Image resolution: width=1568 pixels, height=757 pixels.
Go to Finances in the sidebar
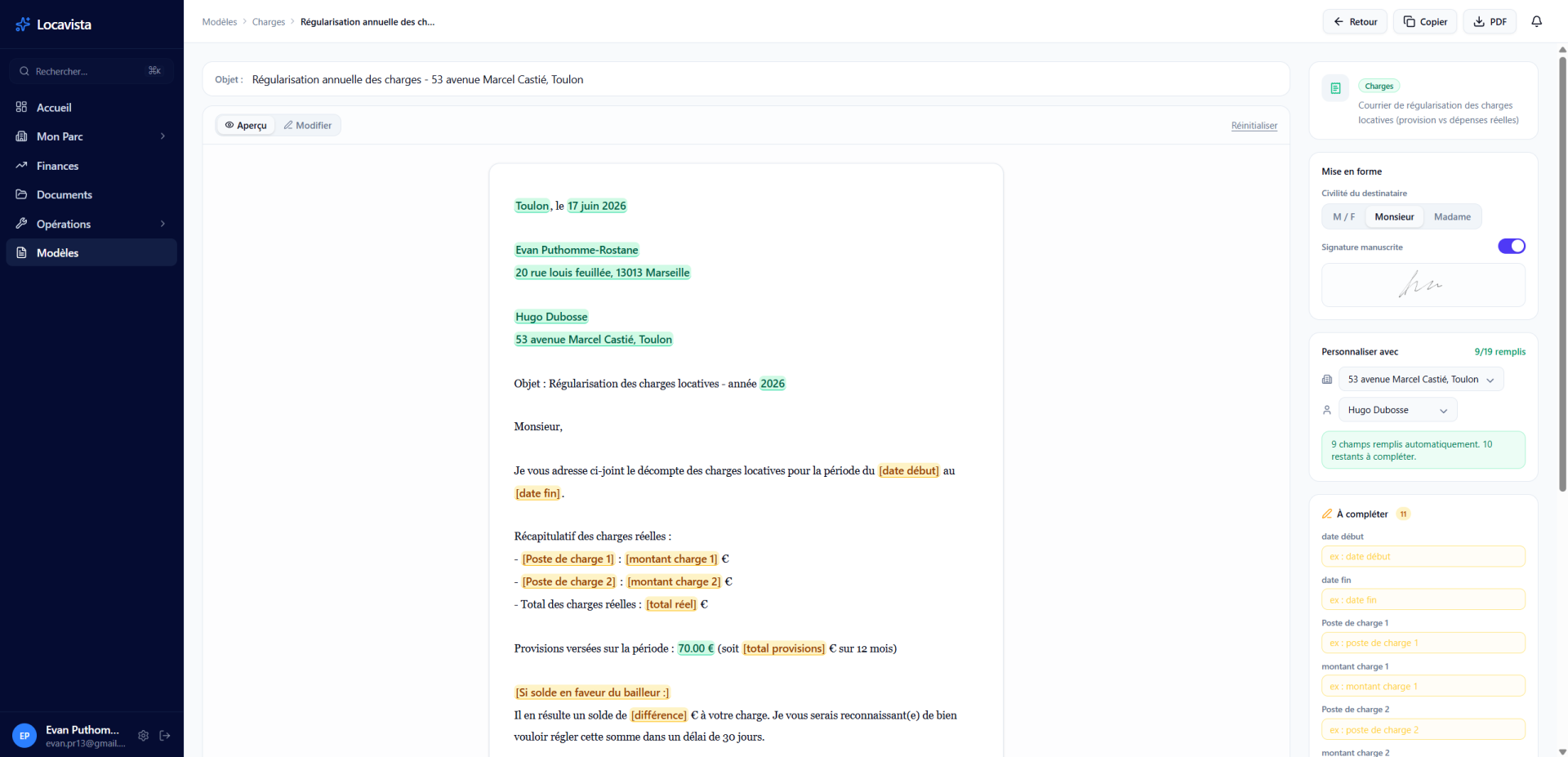coord(91,166)
